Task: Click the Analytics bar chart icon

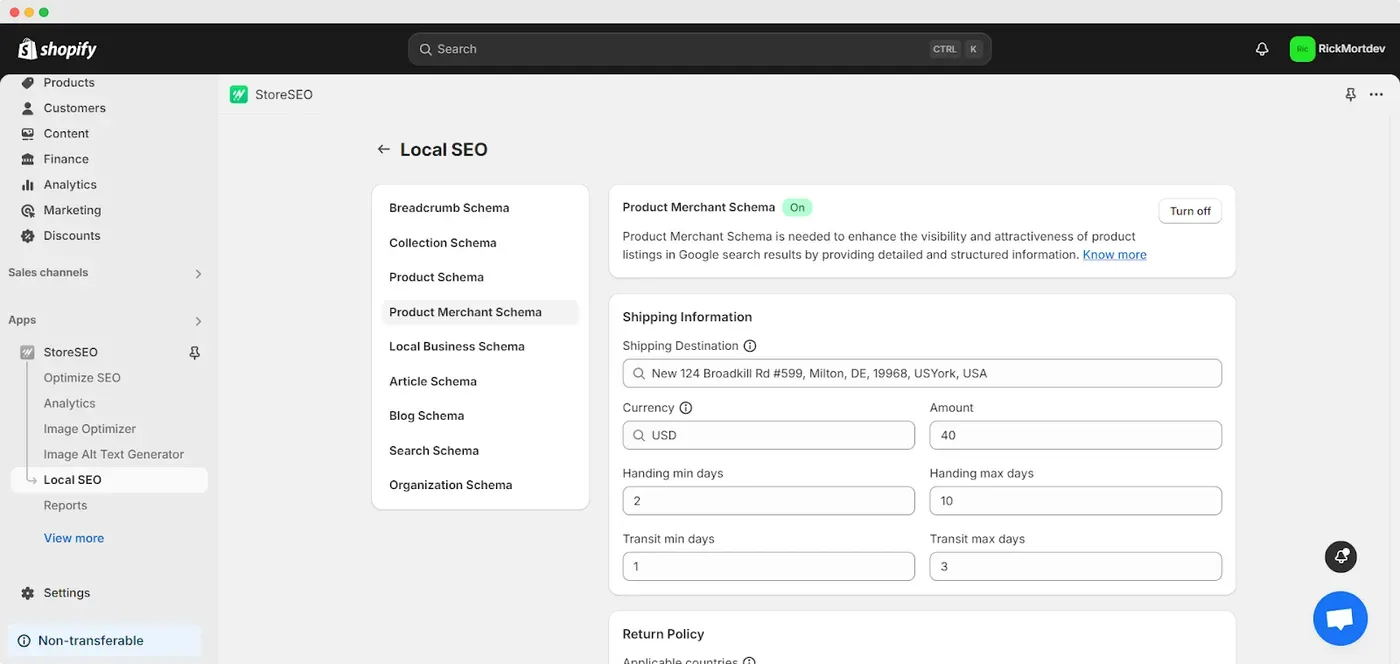Action: click(x=28, y=185)
